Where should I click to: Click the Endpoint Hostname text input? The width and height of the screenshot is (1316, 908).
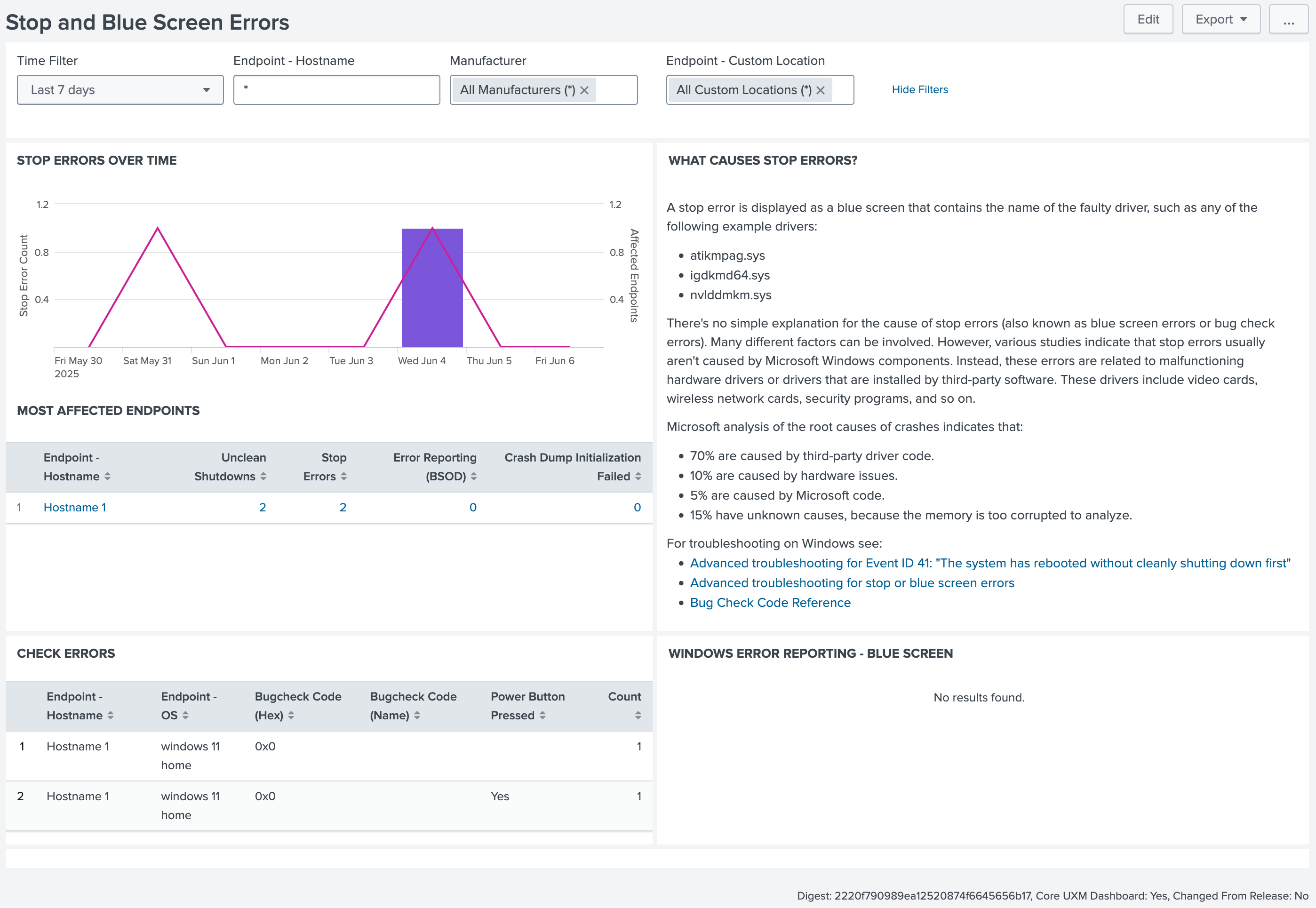click(336, 90)
